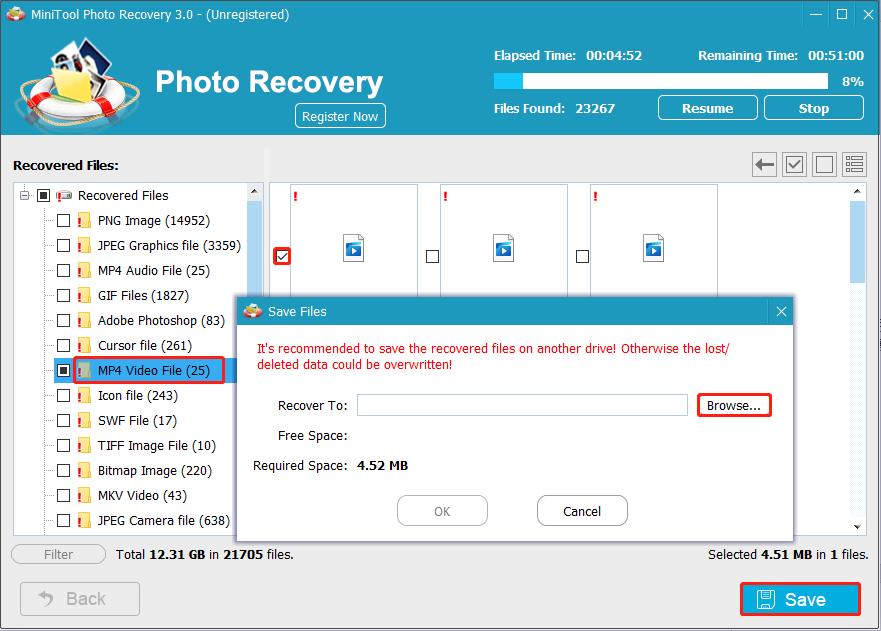This screenshot has height=631, width=881.
Task: Click the Recovered Files drive icon
Action: [65, 196]
